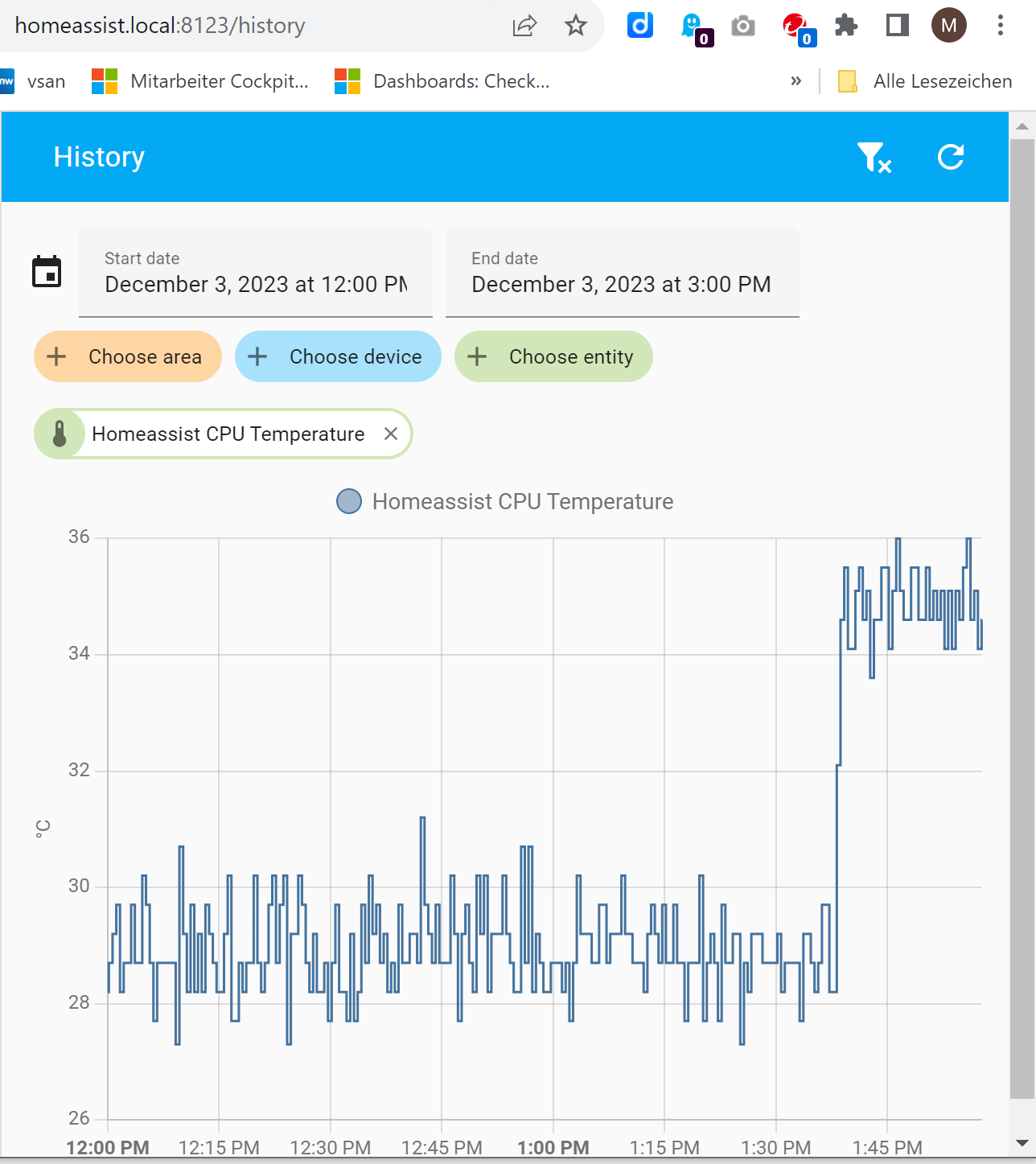The width and height of the screenshot is (1036, 1164).
Task: Remove Homeassist CPU Temperature entity chip
Action: [391, 434]
